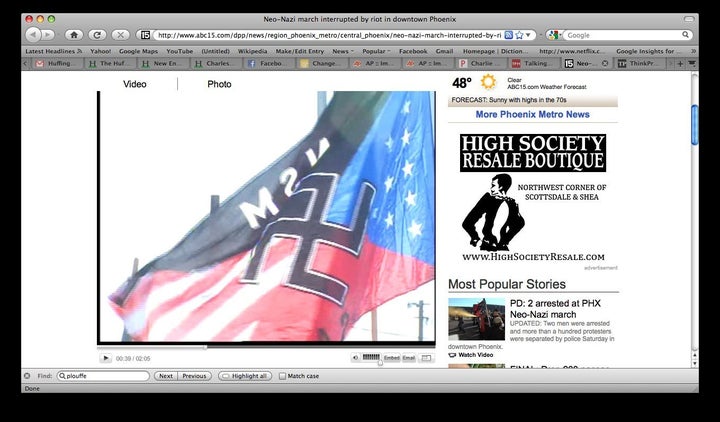Click the sunny weather icon

click(x=488, y=82)
